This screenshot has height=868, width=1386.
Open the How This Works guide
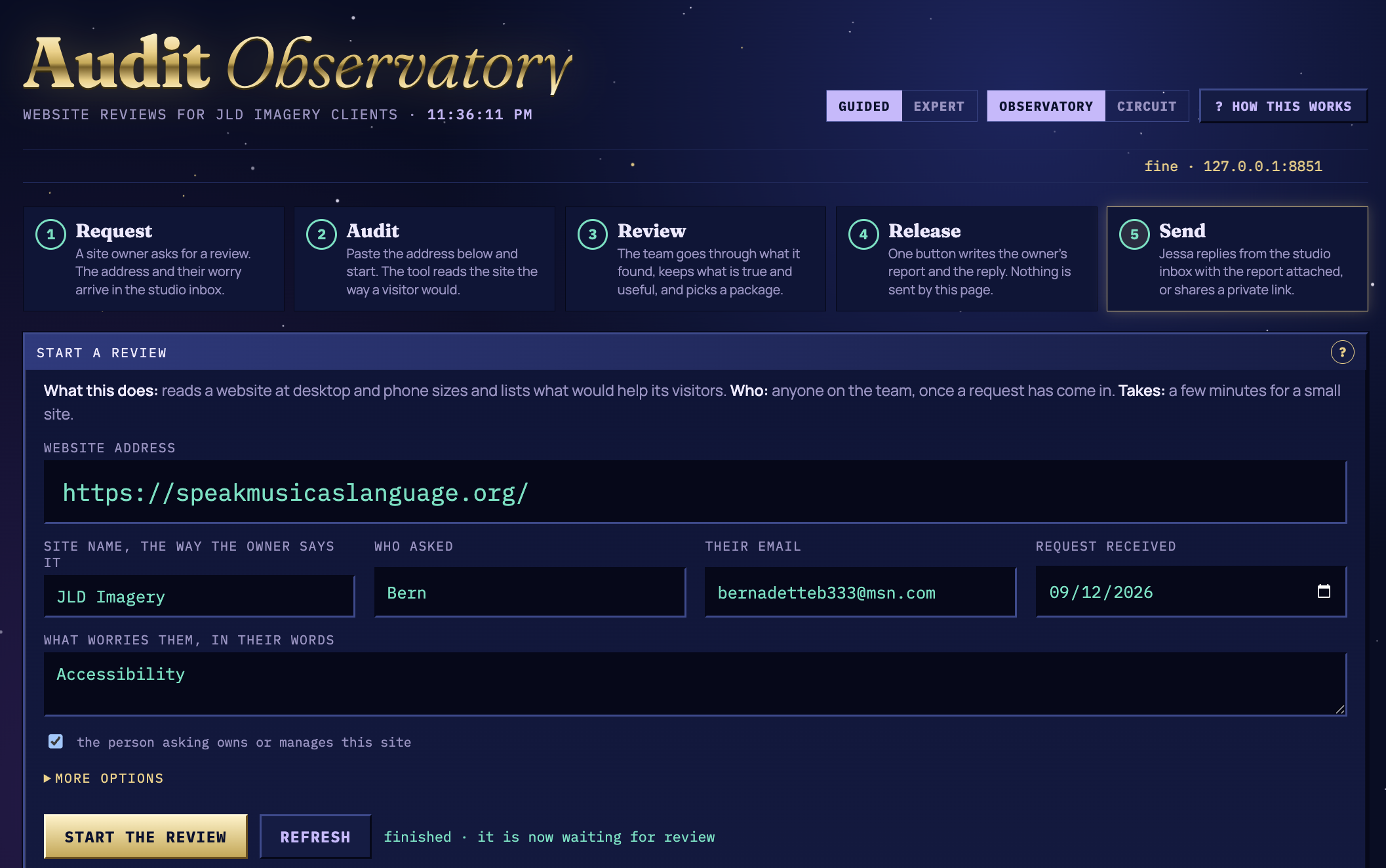tap(1283, 106)
